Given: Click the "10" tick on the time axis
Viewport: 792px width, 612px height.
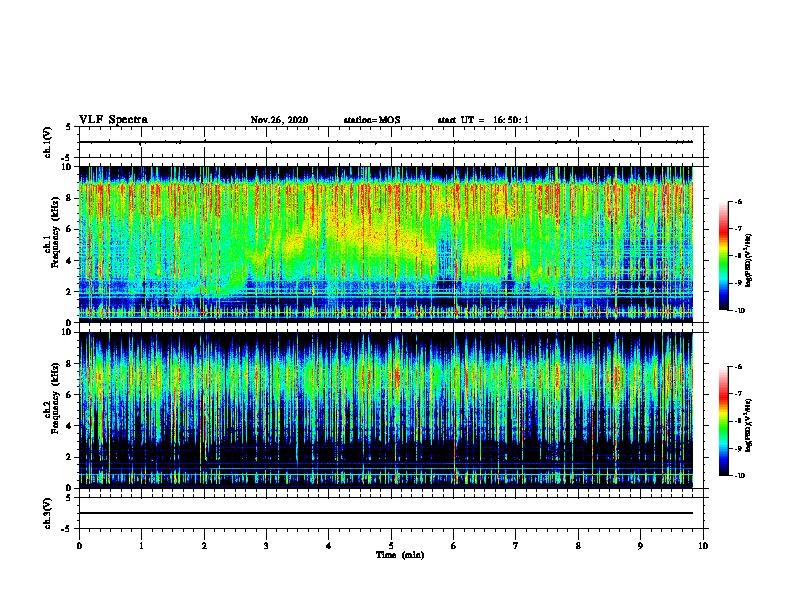Looking at the screenshot, I should pyautogui.click(x=703, y=546).
